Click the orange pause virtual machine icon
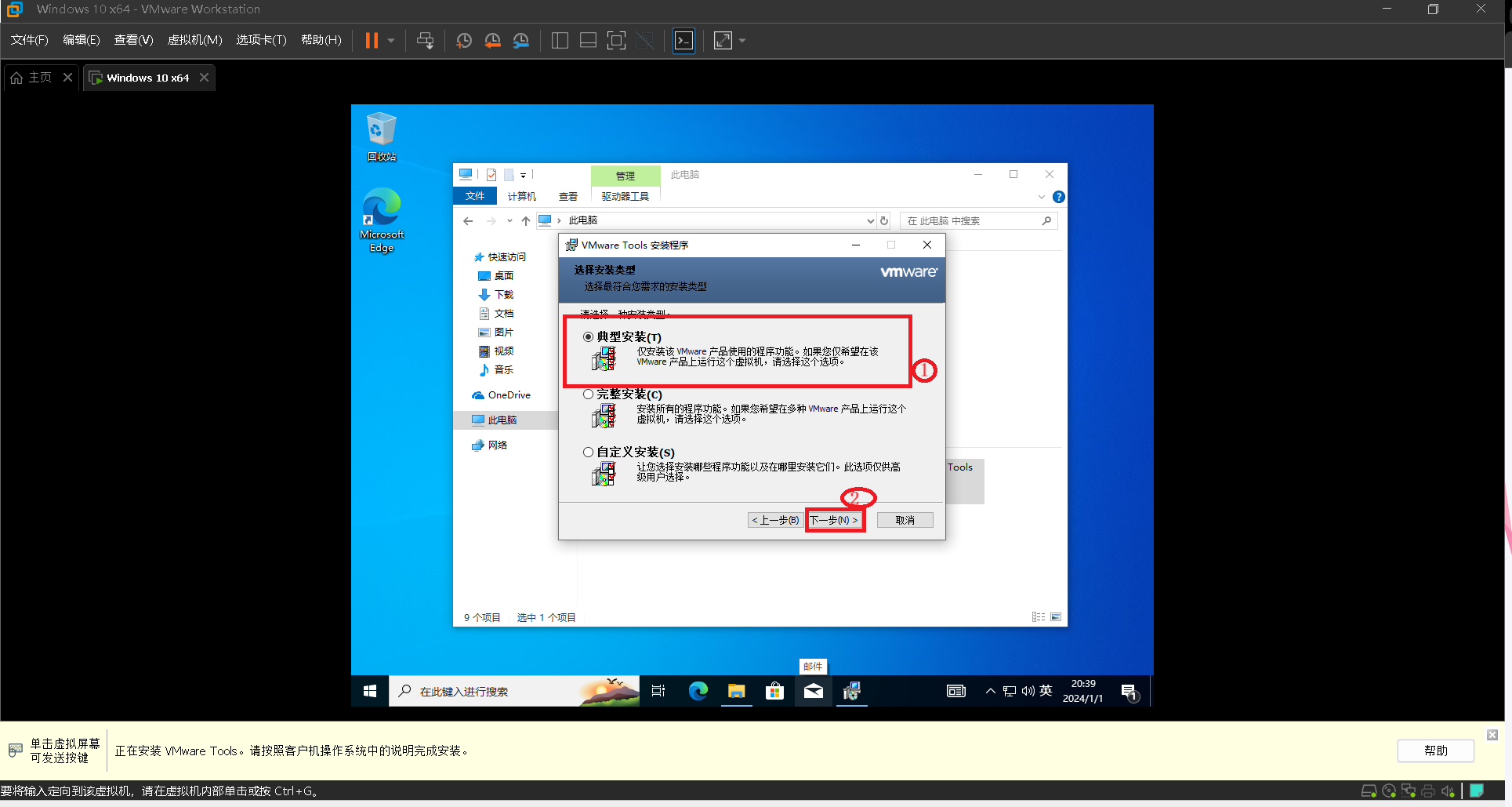Screen dimensions: 1512x807 (372, 41)
